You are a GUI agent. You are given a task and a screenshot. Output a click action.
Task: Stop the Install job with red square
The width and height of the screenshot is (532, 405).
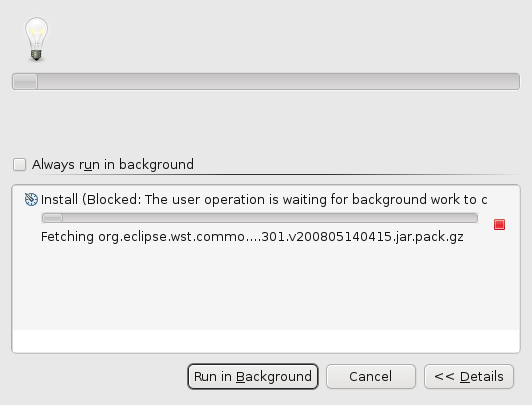pos(499,225)
